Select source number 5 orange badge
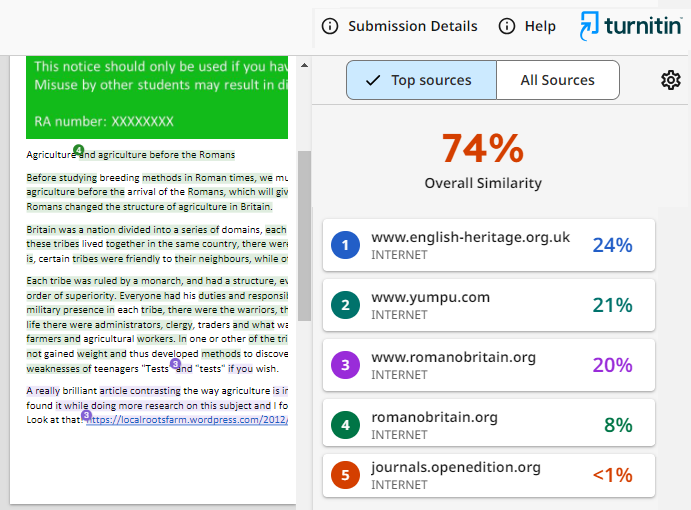 (345, 475)
